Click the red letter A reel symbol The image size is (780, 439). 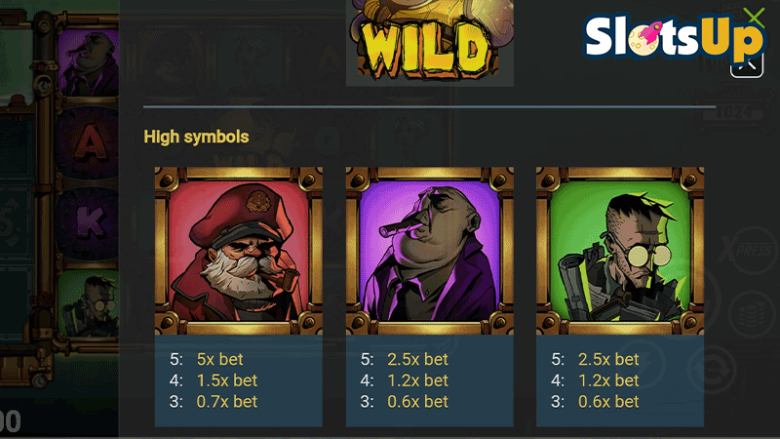point(88,143)
